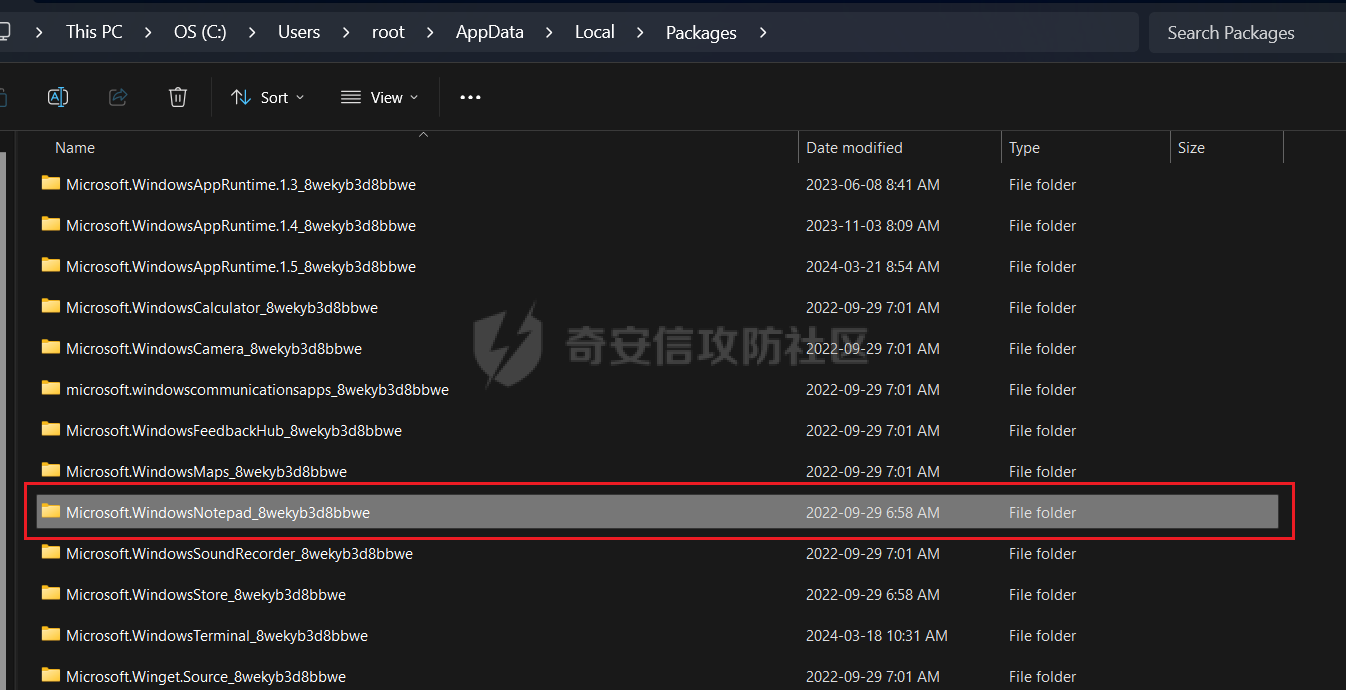The width and height of the screenshot is (1346, 690).
Task: Click folder icon of WindowsTerminal row
Action: 51,634
